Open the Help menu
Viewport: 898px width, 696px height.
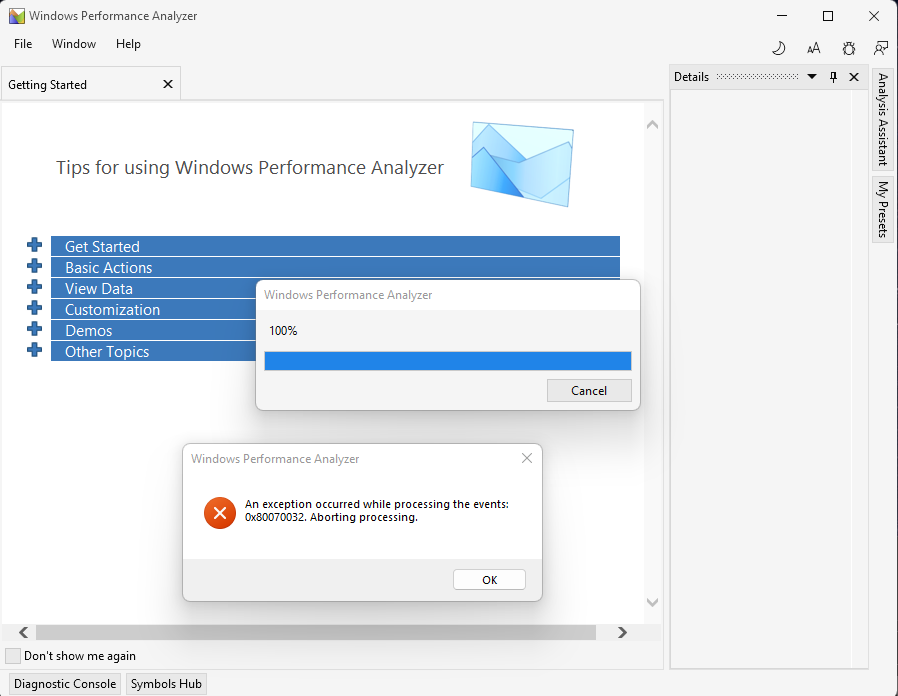(128, 44)
